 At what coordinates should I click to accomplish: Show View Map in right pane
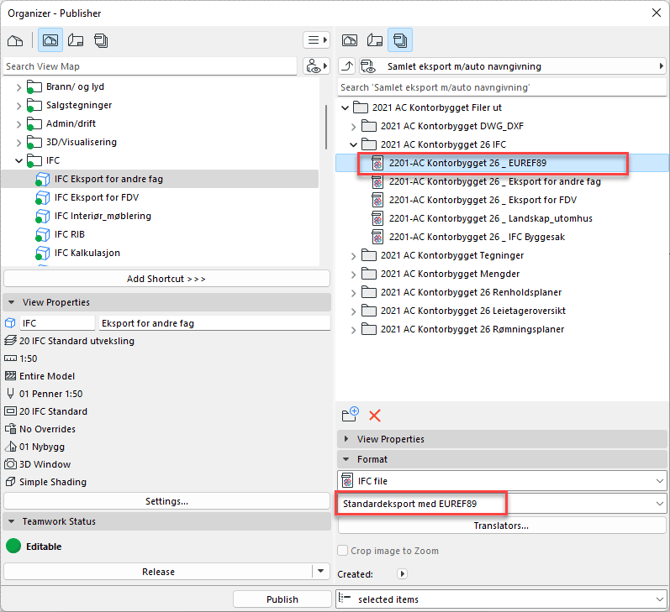[x=350, y=40]
